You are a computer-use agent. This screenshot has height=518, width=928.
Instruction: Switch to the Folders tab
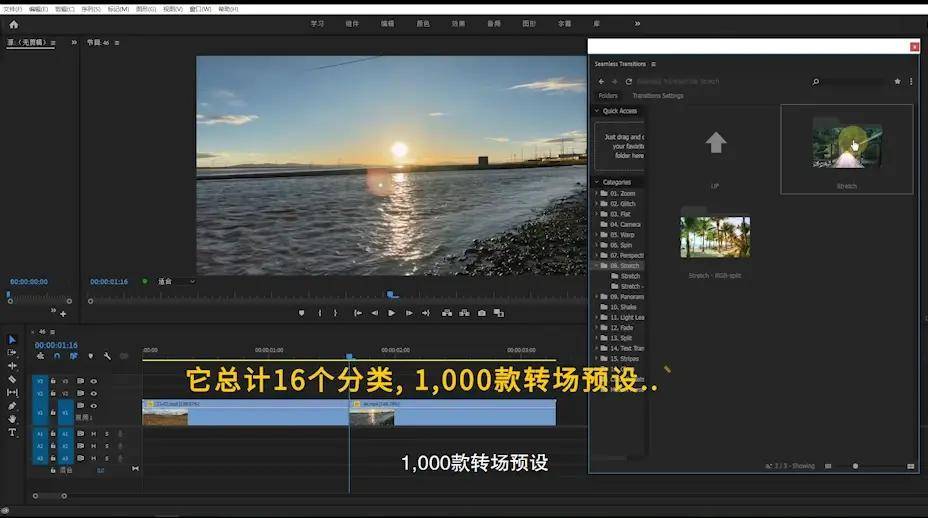(608, 95)
